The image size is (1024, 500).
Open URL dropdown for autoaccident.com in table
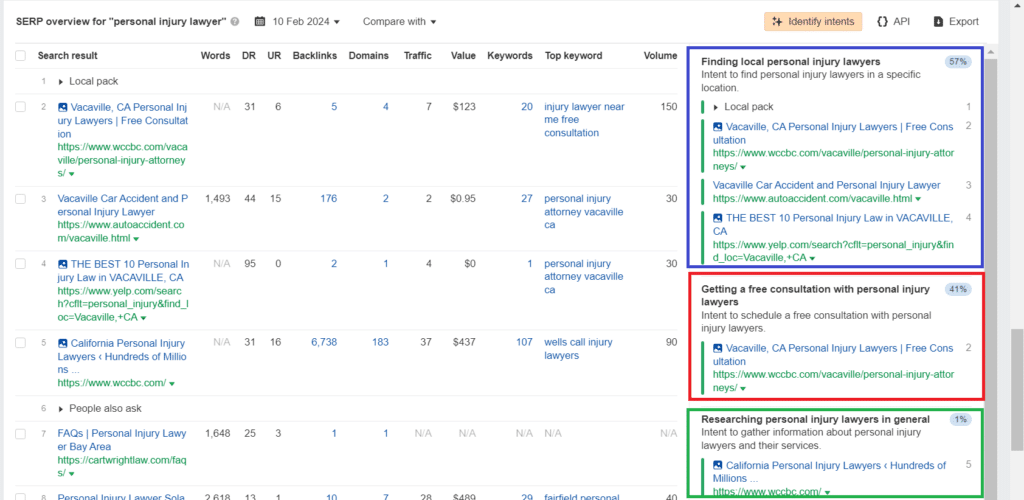[x=135, y=240]
